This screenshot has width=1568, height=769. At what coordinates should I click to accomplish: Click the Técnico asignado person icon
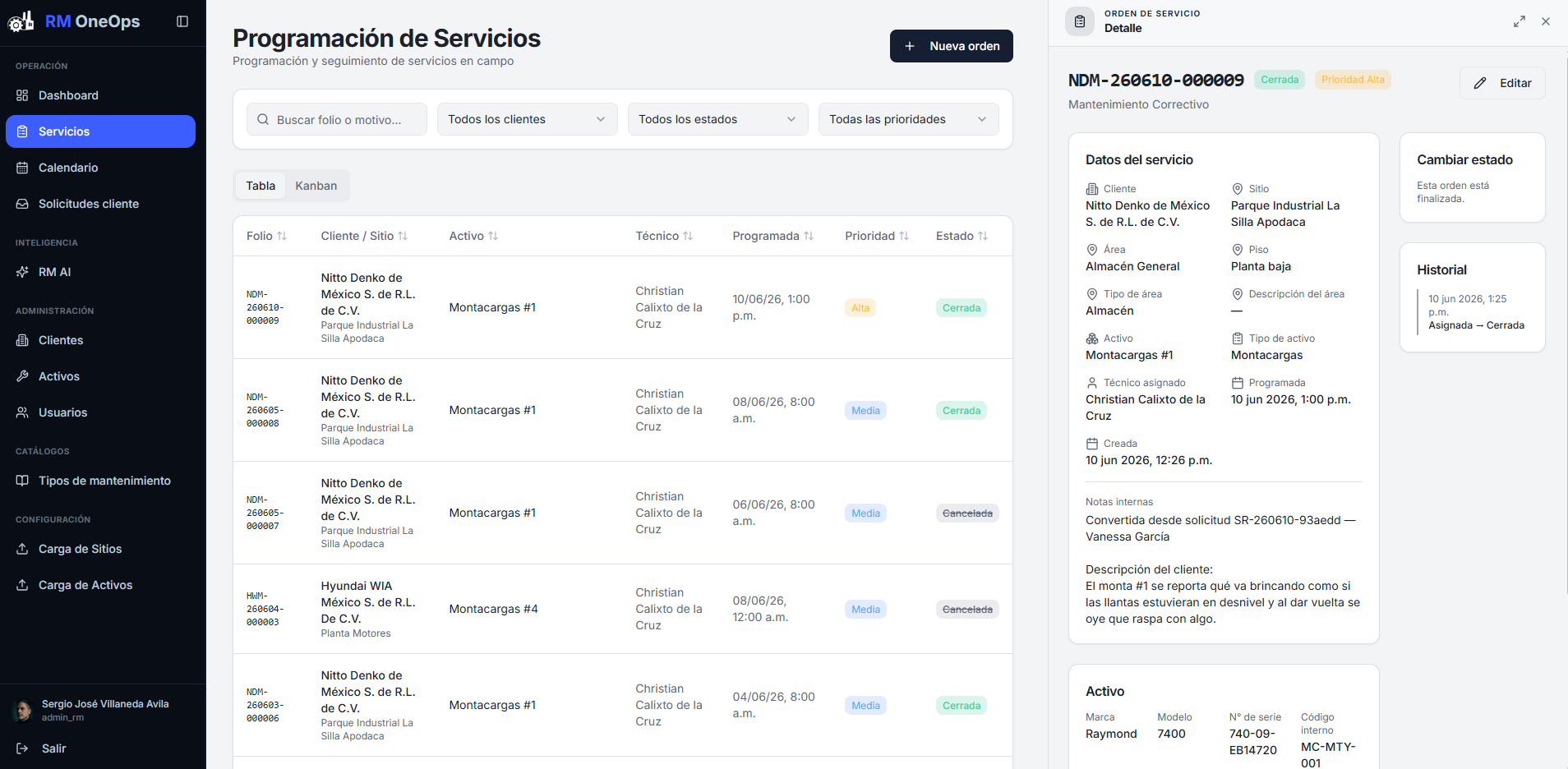tap(1092, 383)
